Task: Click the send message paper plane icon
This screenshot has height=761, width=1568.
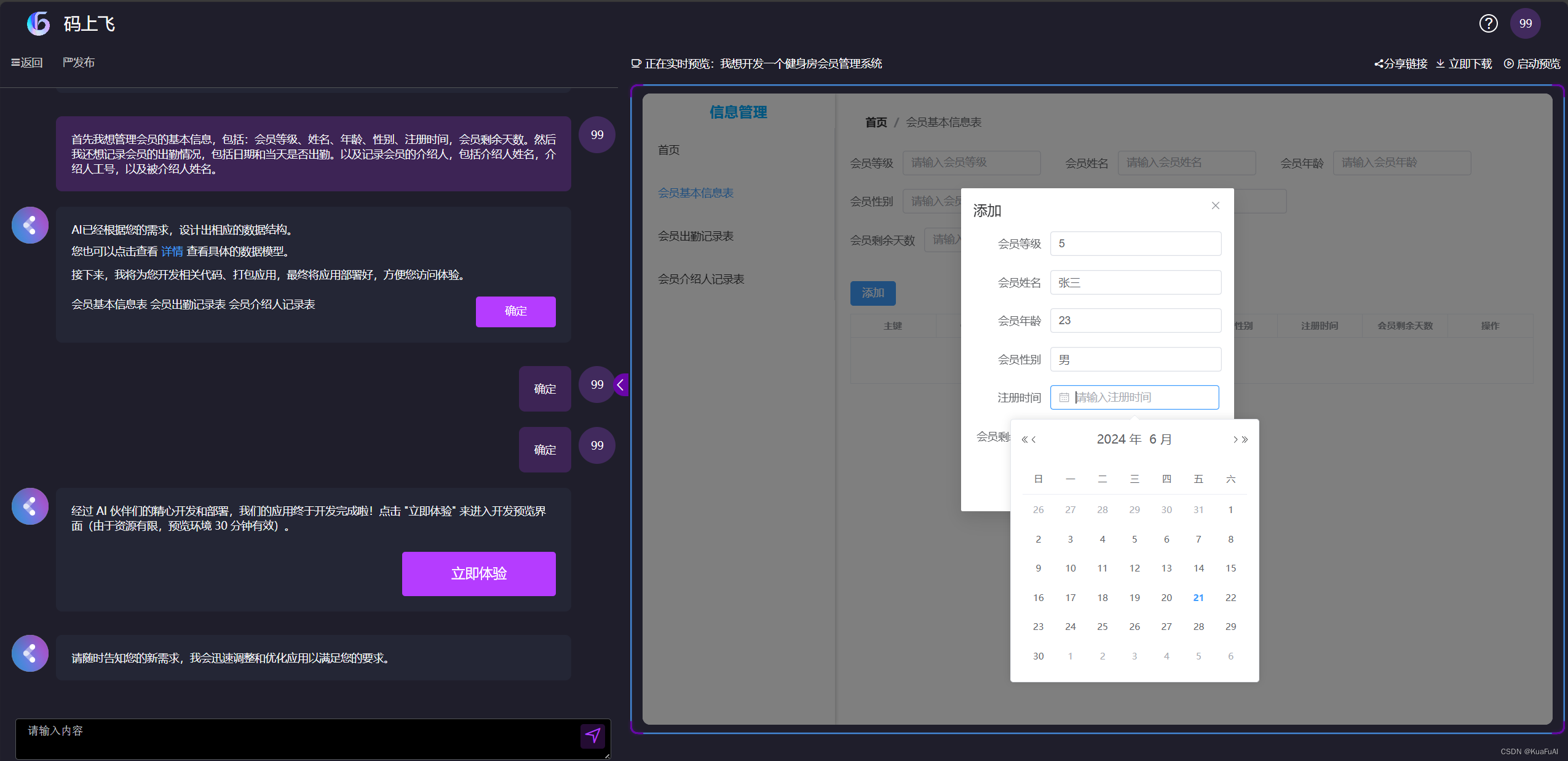Action: pos(592,735)
